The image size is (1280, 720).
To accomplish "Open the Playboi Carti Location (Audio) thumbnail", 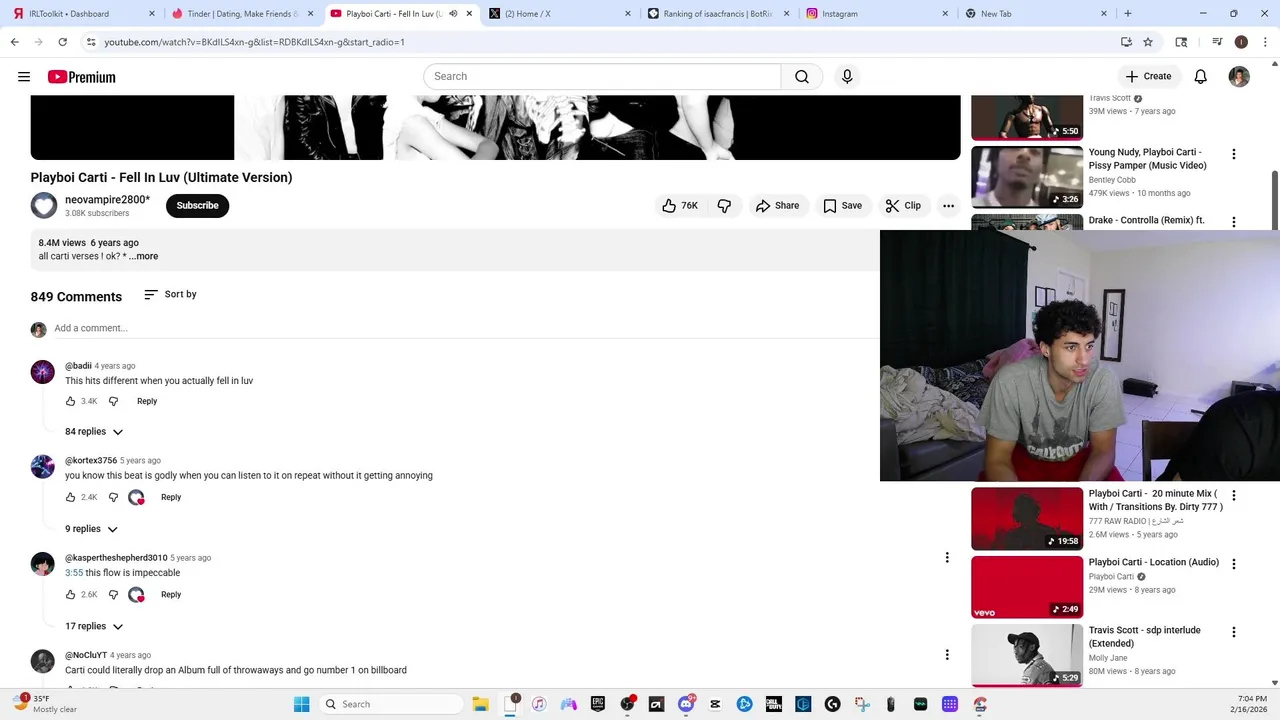I will click(1027, 587).
